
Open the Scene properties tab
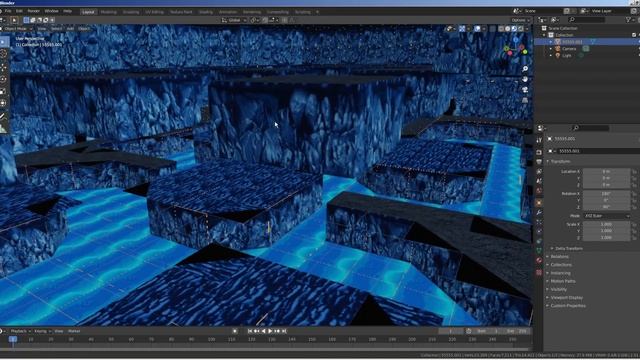[539, 182]
